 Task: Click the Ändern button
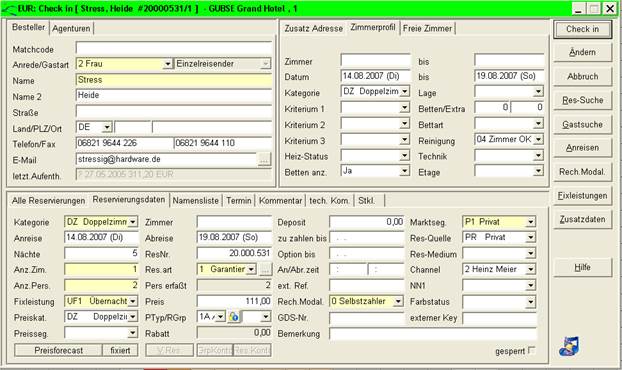[x=582, y=52]
